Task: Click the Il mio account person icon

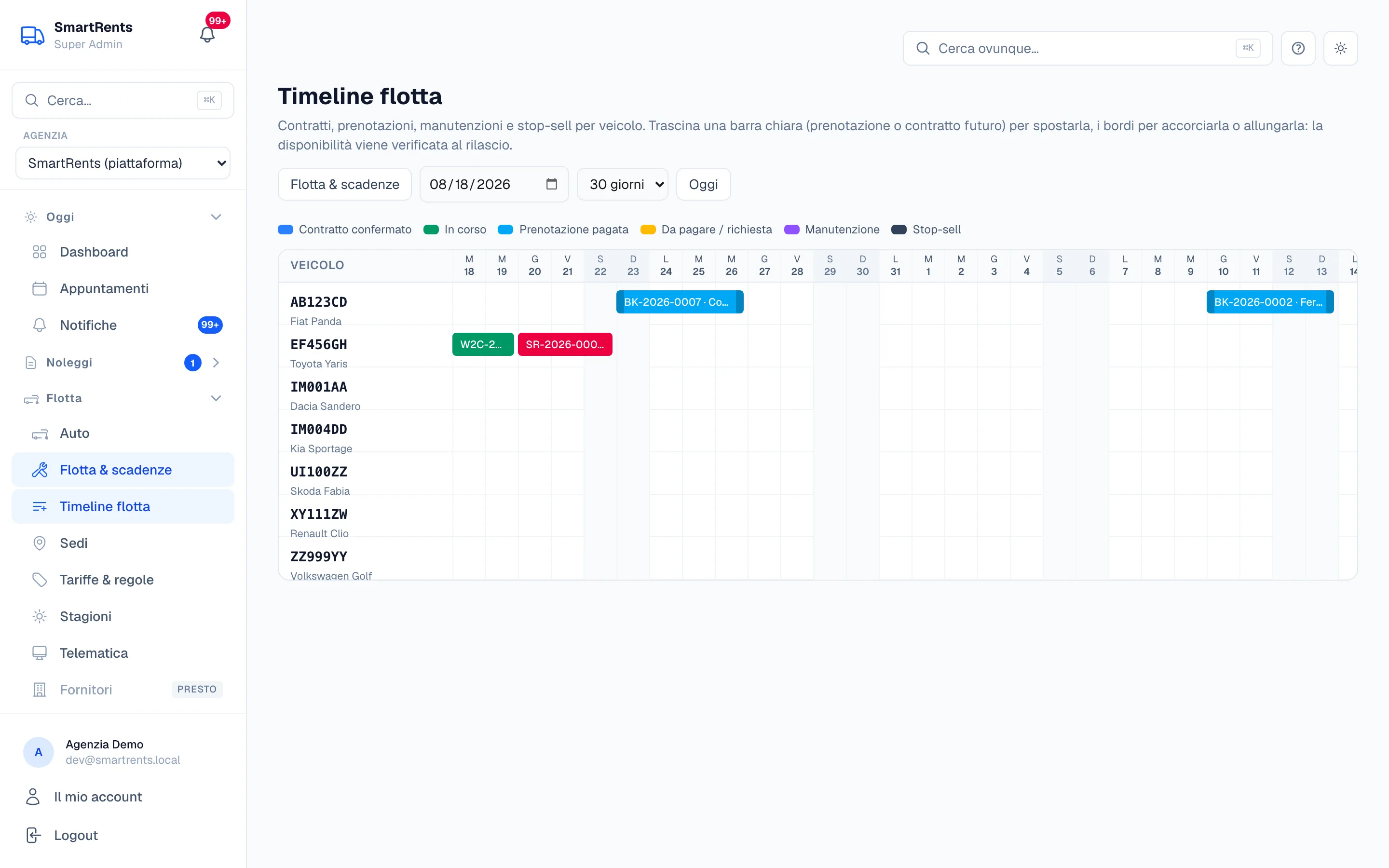Action: (33, 796)
